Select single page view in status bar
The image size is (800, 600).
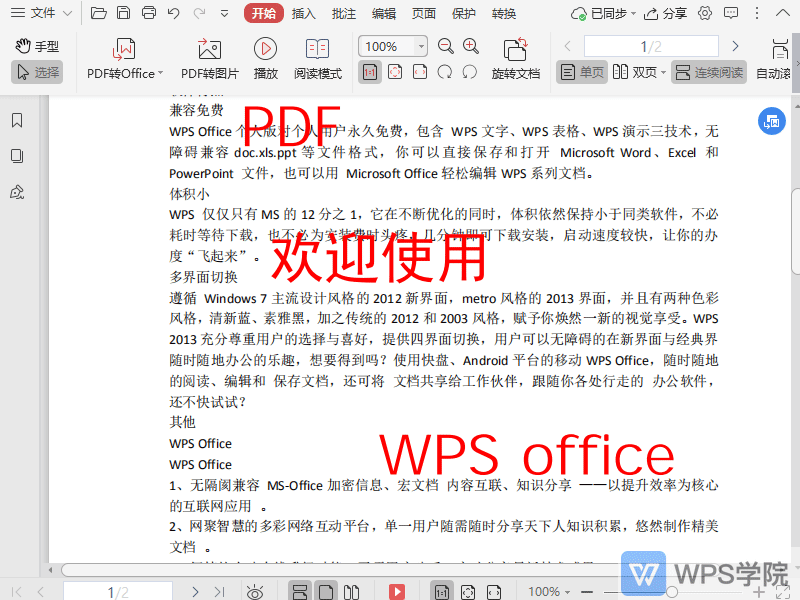[x=326, y=592]
